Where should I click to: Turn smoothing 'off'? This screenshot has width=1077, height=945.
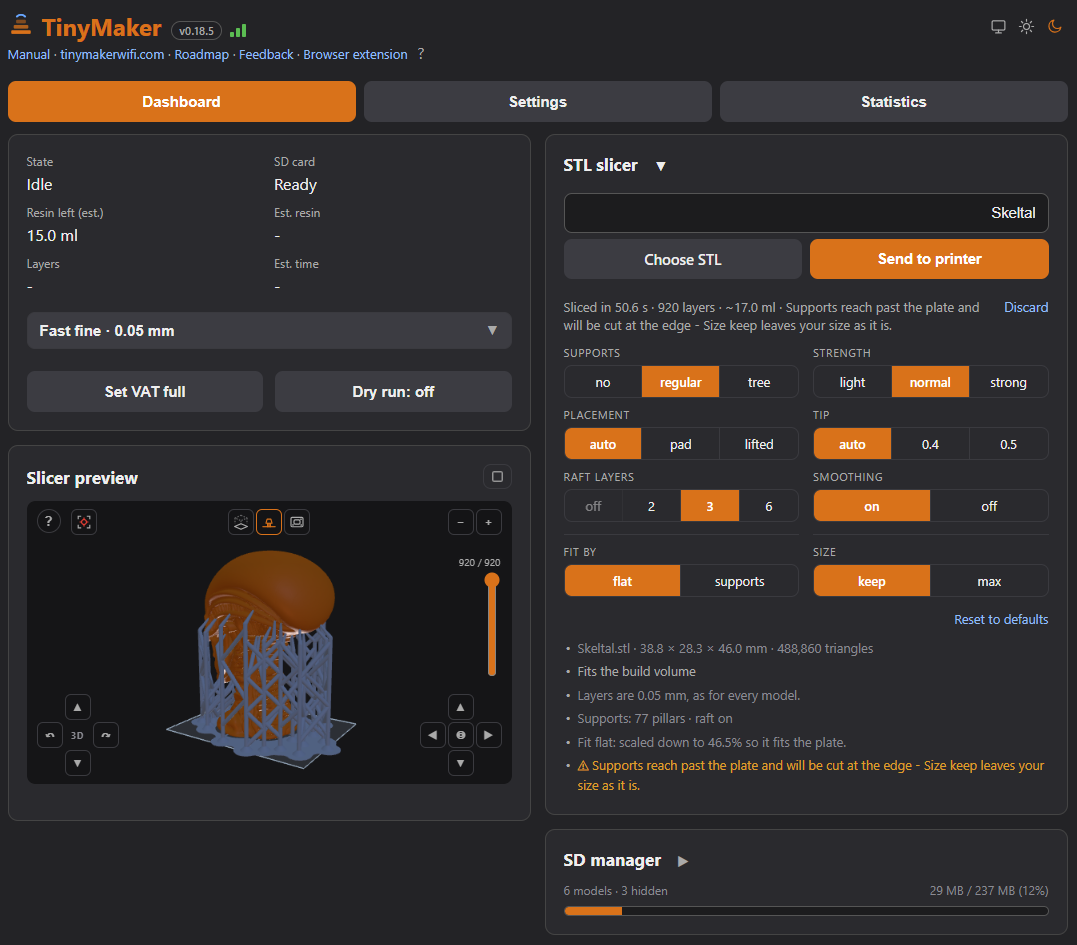[989, 505]
